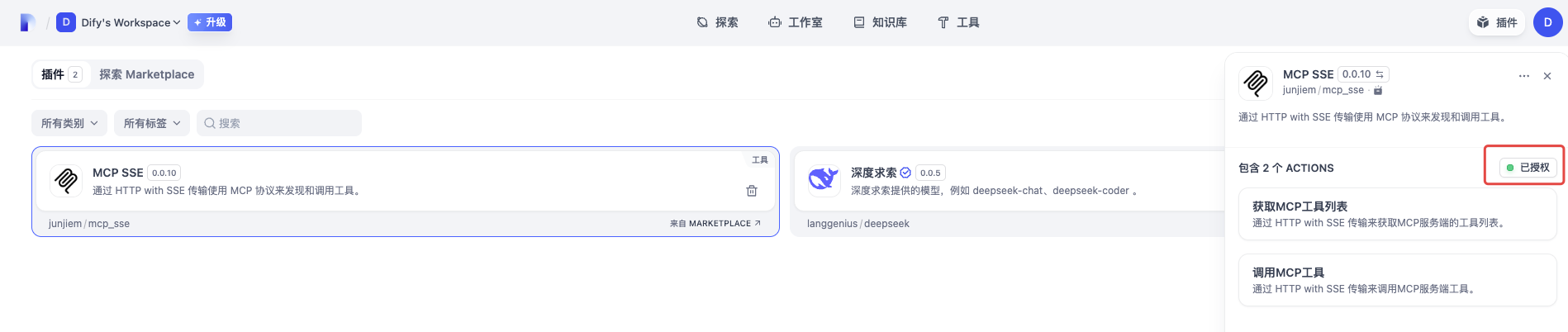Image resolution: width=1568 pixels, height=332 pixels.
Task: Open user avatar D account menu
Action: click(1547, 22)
